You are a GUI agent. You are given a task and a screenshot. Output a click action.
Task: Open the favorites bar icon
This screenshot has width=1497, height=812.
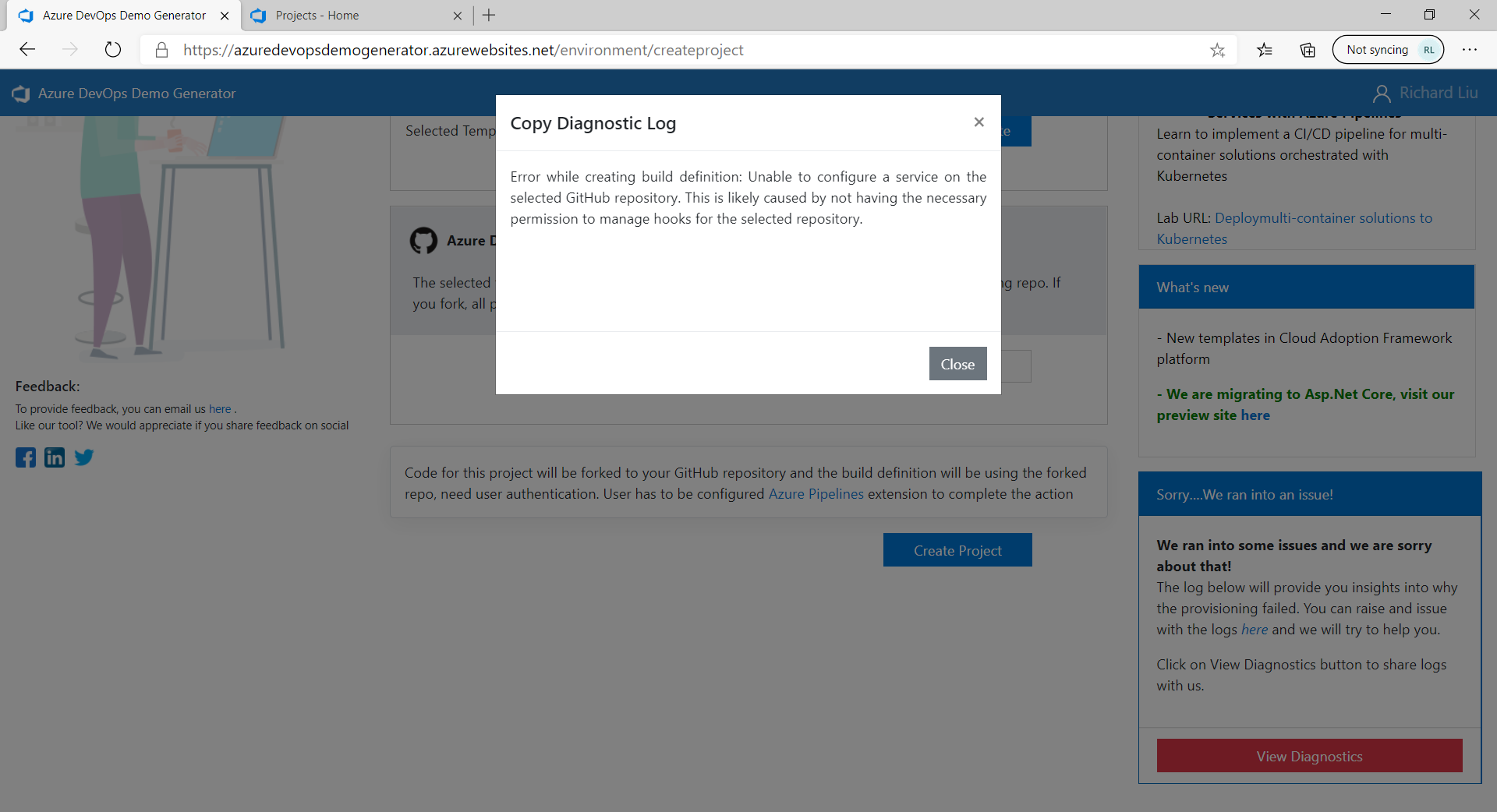[1264, 49]
